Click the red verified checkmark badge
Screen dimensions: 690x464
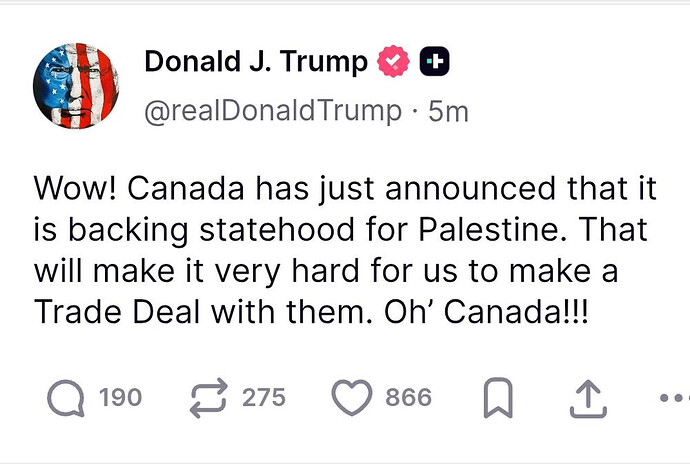[x=391, y=63]
